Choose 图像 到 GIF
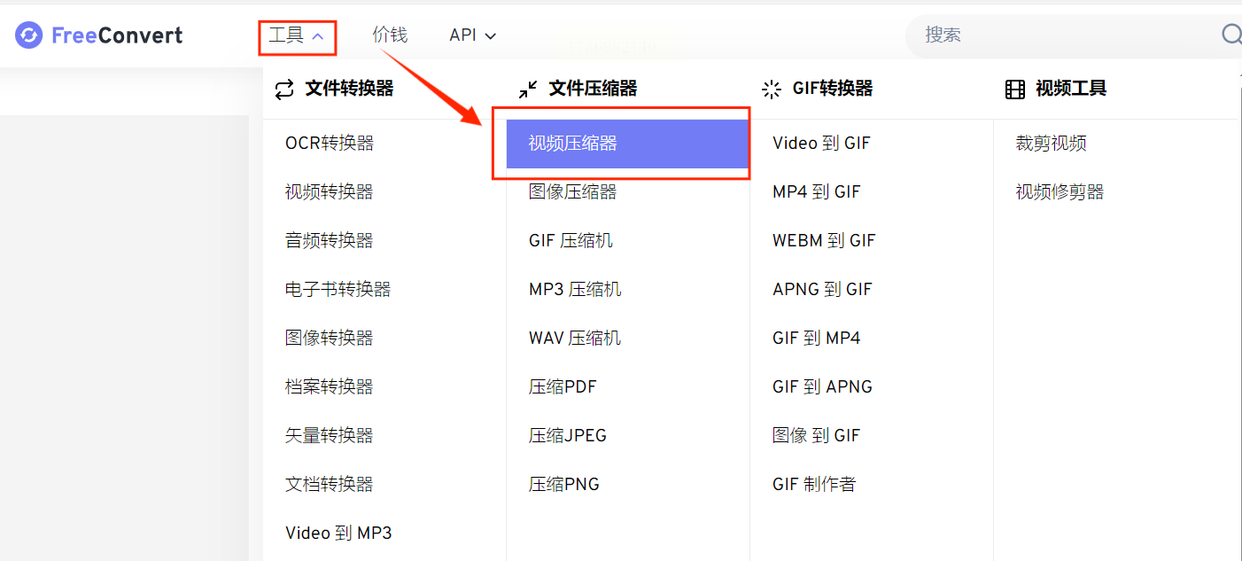Image resolution: width=1242 pixels, height=561 pixels. pos(816,435)
